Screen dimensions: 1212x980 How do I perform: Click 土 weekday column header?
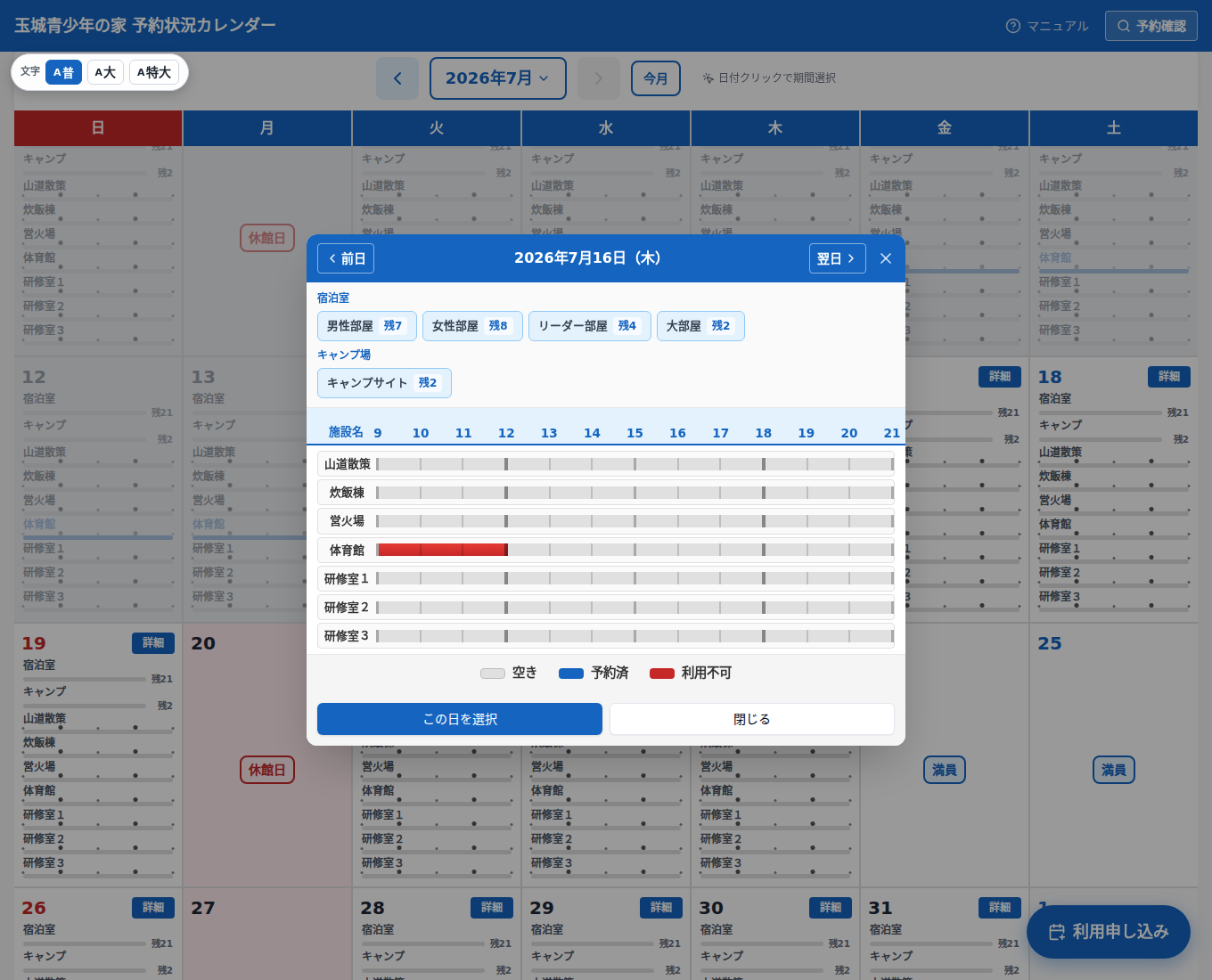coord(1114,128)
